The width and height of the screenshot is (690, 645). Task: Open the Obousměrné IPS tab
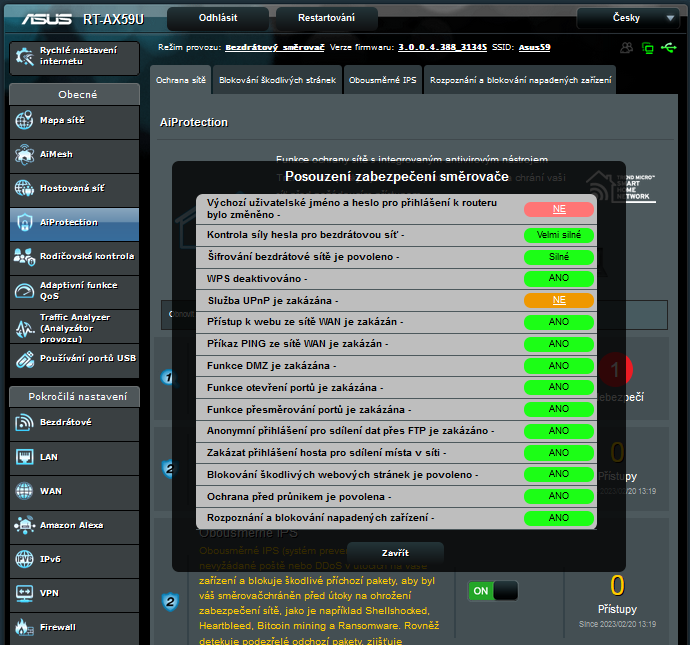pos(382,80)
